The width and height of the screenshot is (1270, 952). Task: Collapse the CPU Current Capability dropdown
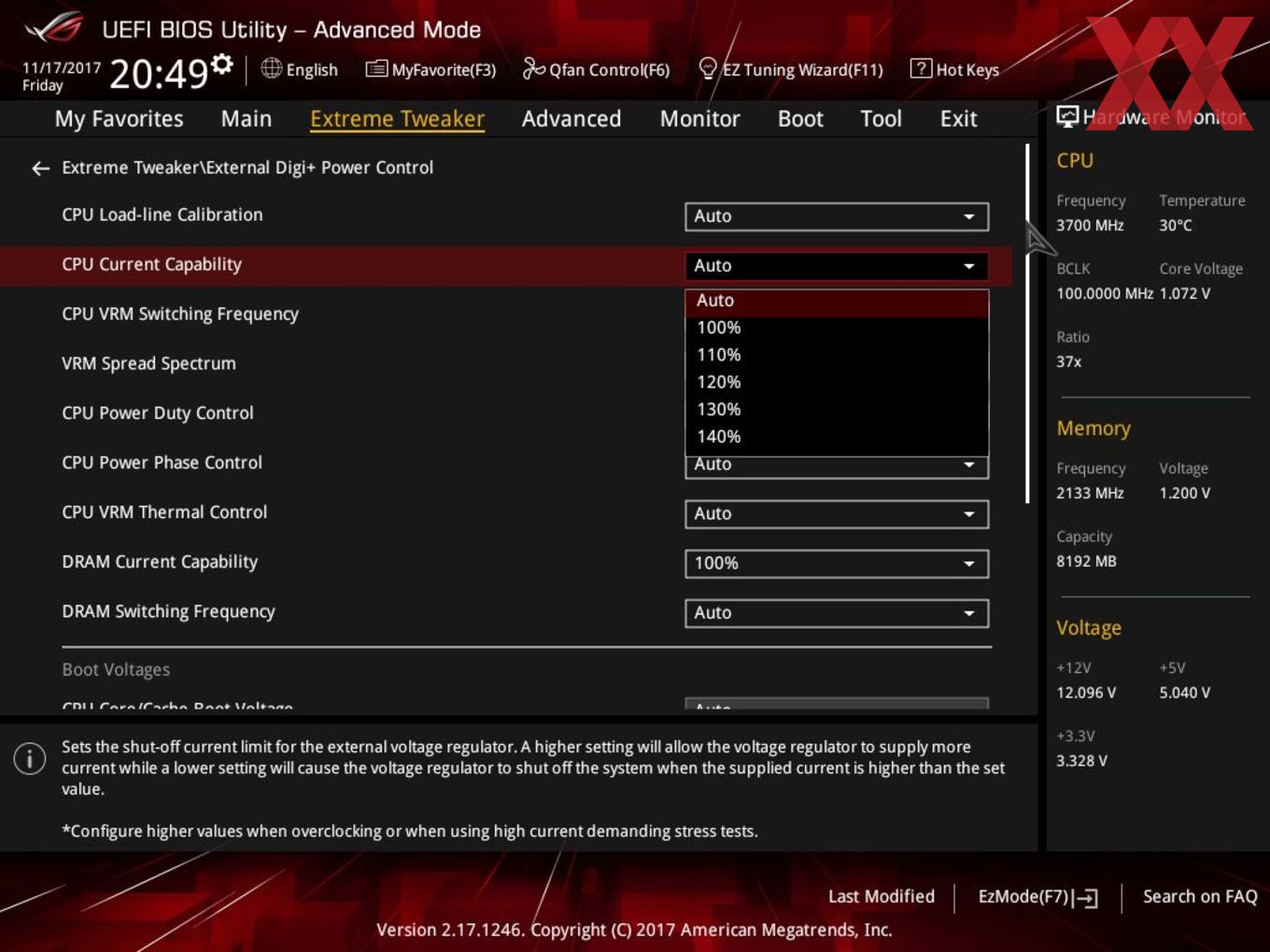pos(837,266)
